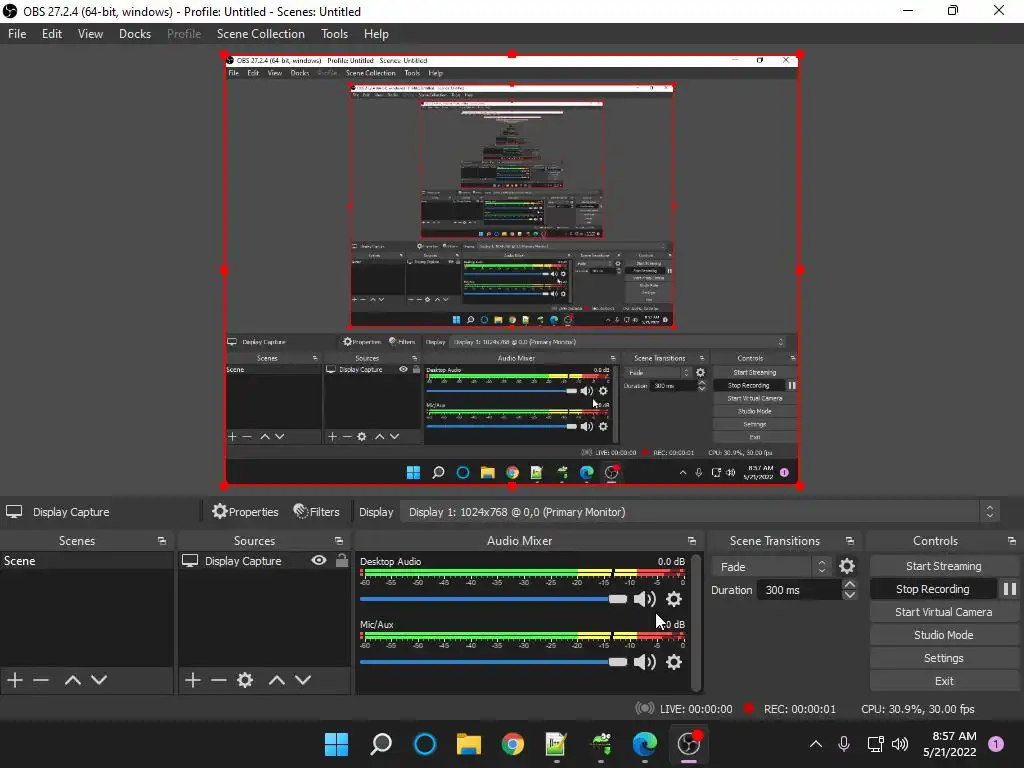Click Exit button in Controls
Image resolution: width=1024 pixels, height=768 pixels.
tap(944, 681)
